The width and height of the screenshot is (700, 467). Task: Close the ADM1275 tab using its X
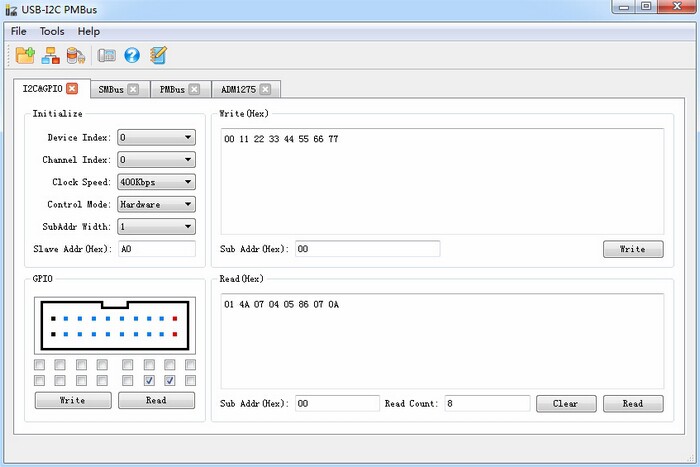(265, 89)
